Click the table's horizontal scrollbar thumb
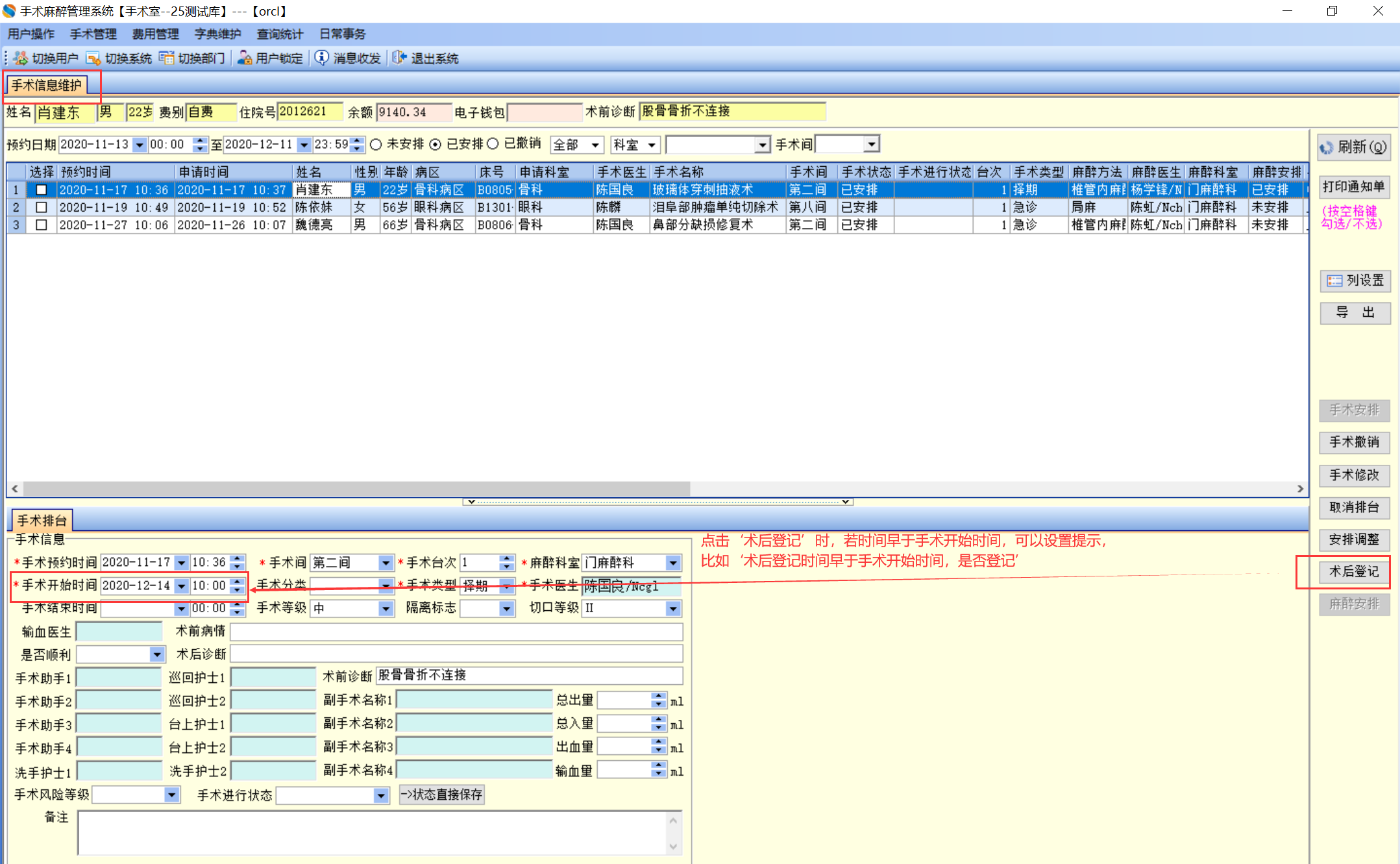The height and width of the screenshot is (864, 1400). point(357,488)
